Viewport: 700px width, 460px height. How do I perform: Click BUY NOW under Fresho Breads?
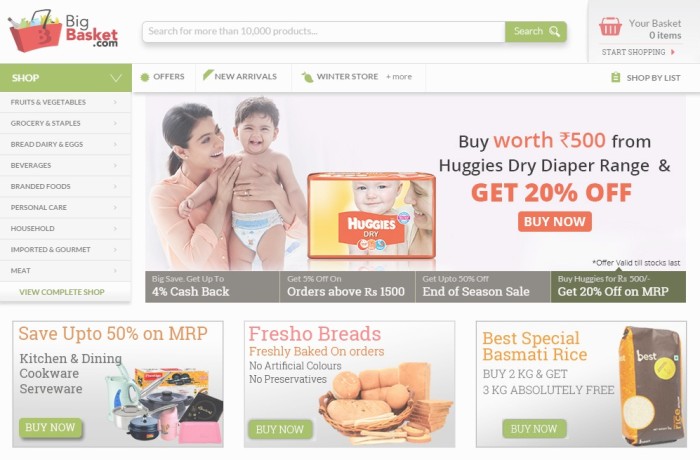coord(280,429)
